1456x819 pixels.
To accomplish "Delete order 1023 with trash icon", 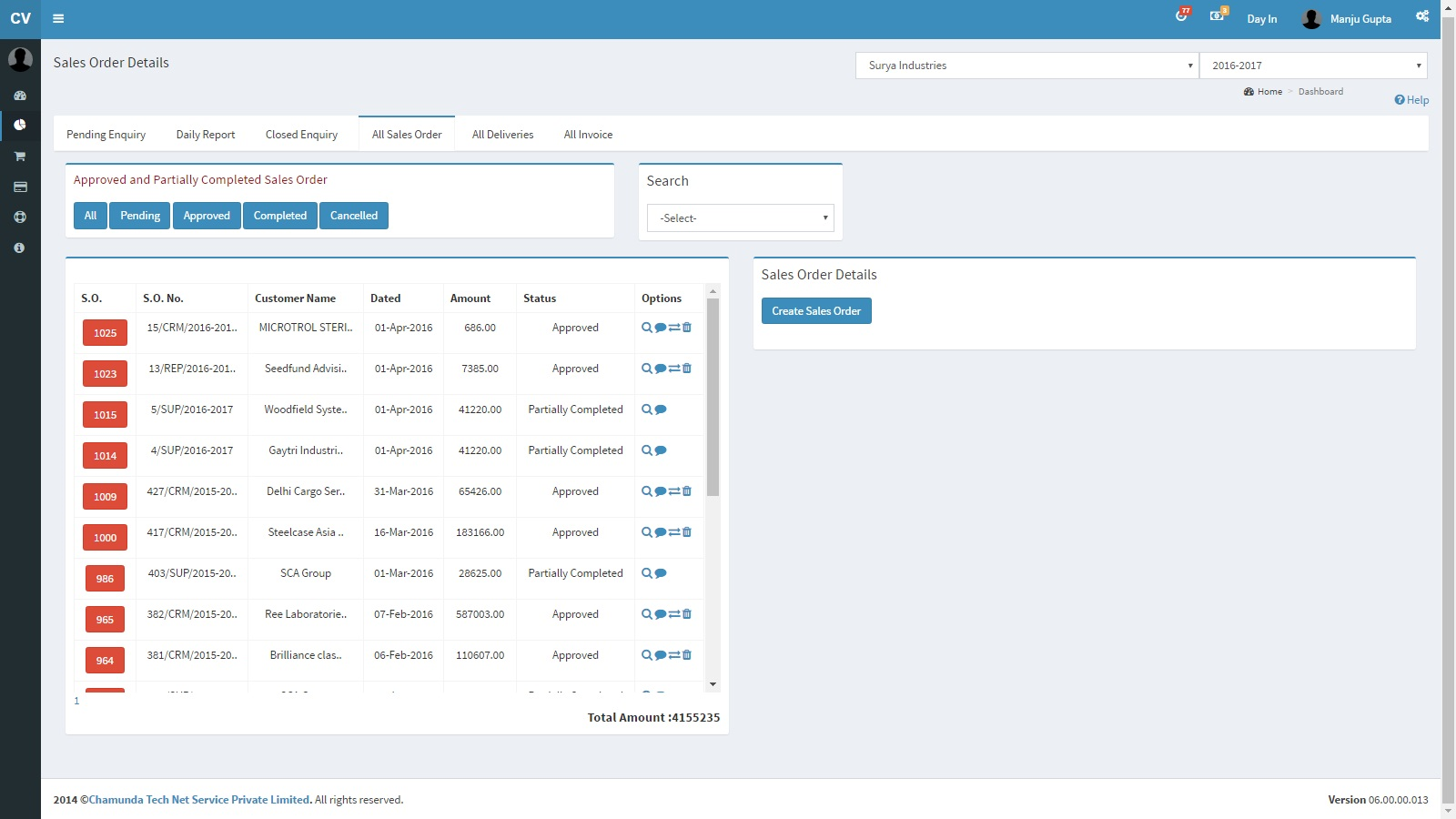I will [687, 369].
